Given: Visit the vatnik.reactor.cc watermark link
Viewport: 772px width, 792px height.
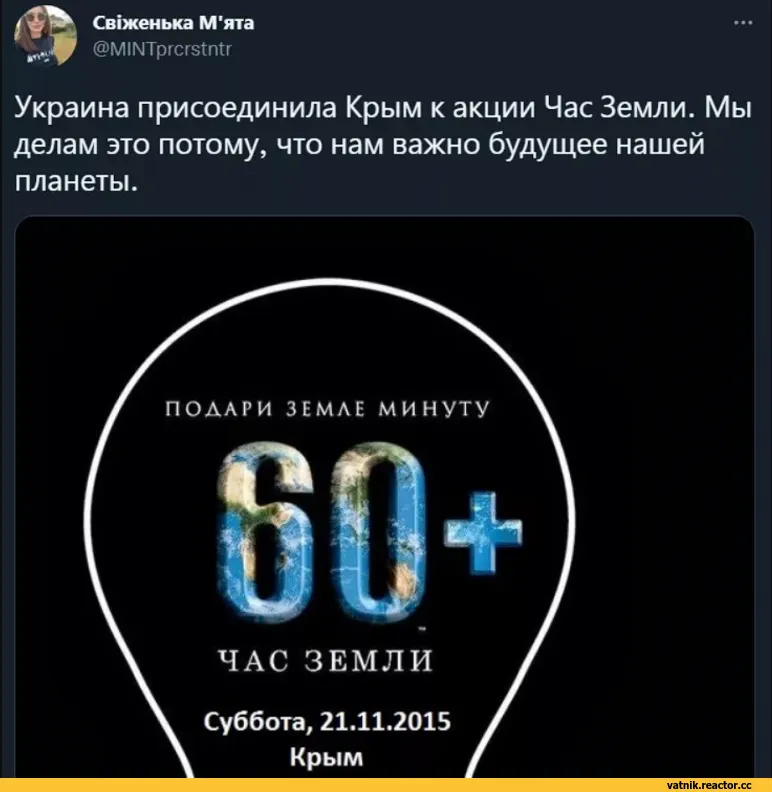Looking at the screenshot, I should (709, 785).
